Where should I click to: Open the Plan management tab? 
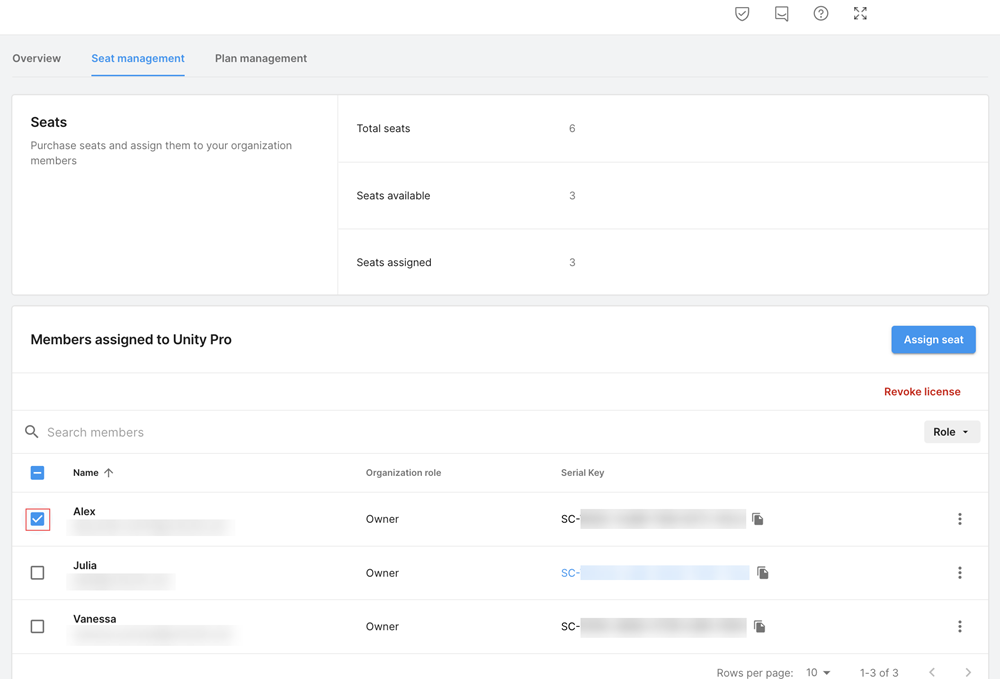click(x=261, y=58)
